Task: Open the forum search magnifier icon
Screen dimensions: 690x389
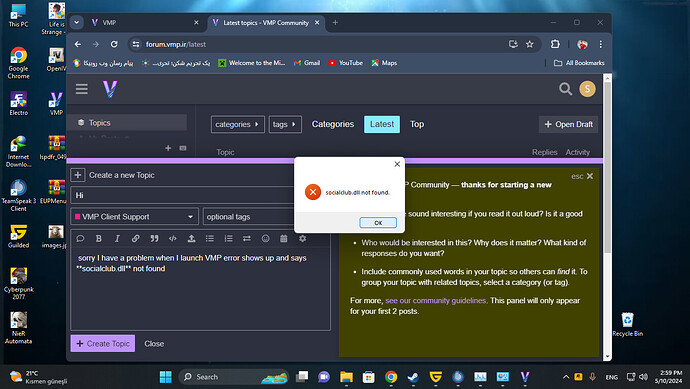Action: [x=565, y=89]
